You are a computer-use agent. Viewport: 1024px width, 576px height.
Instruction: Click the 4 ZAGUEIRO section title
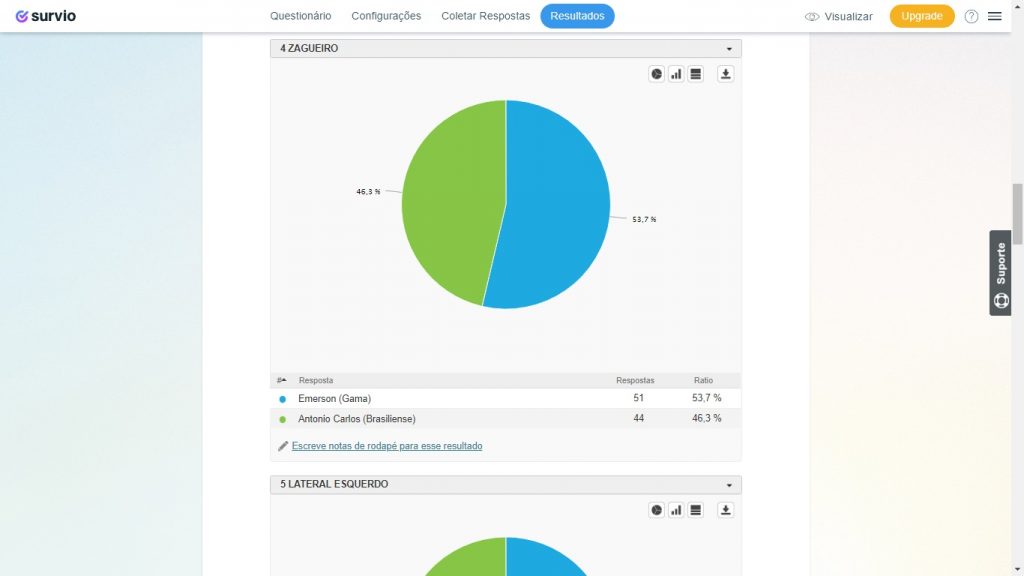[x=309, y=48]
